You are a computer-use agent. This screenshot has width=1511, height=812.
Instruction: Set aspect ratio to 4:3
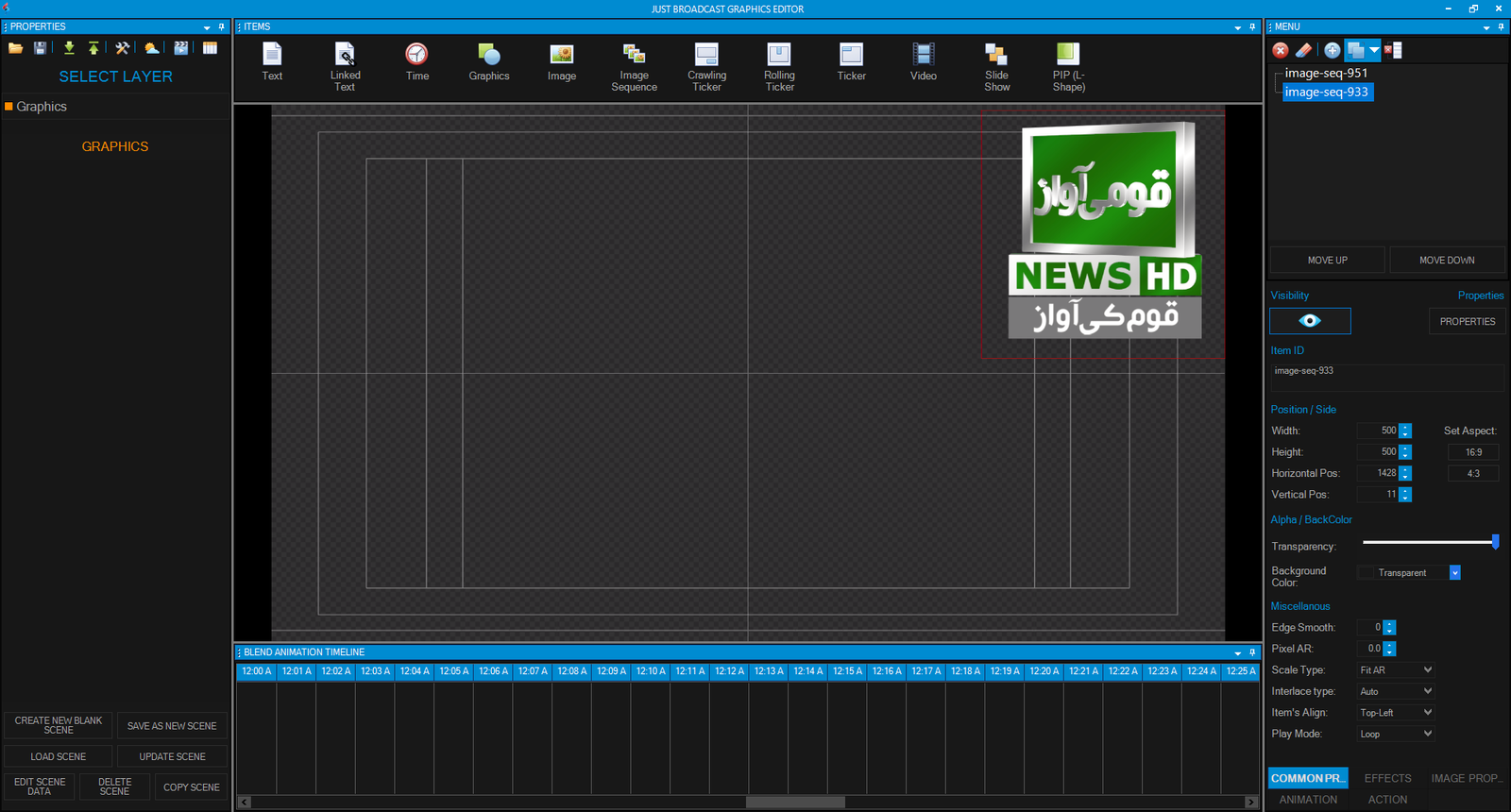1473,474
